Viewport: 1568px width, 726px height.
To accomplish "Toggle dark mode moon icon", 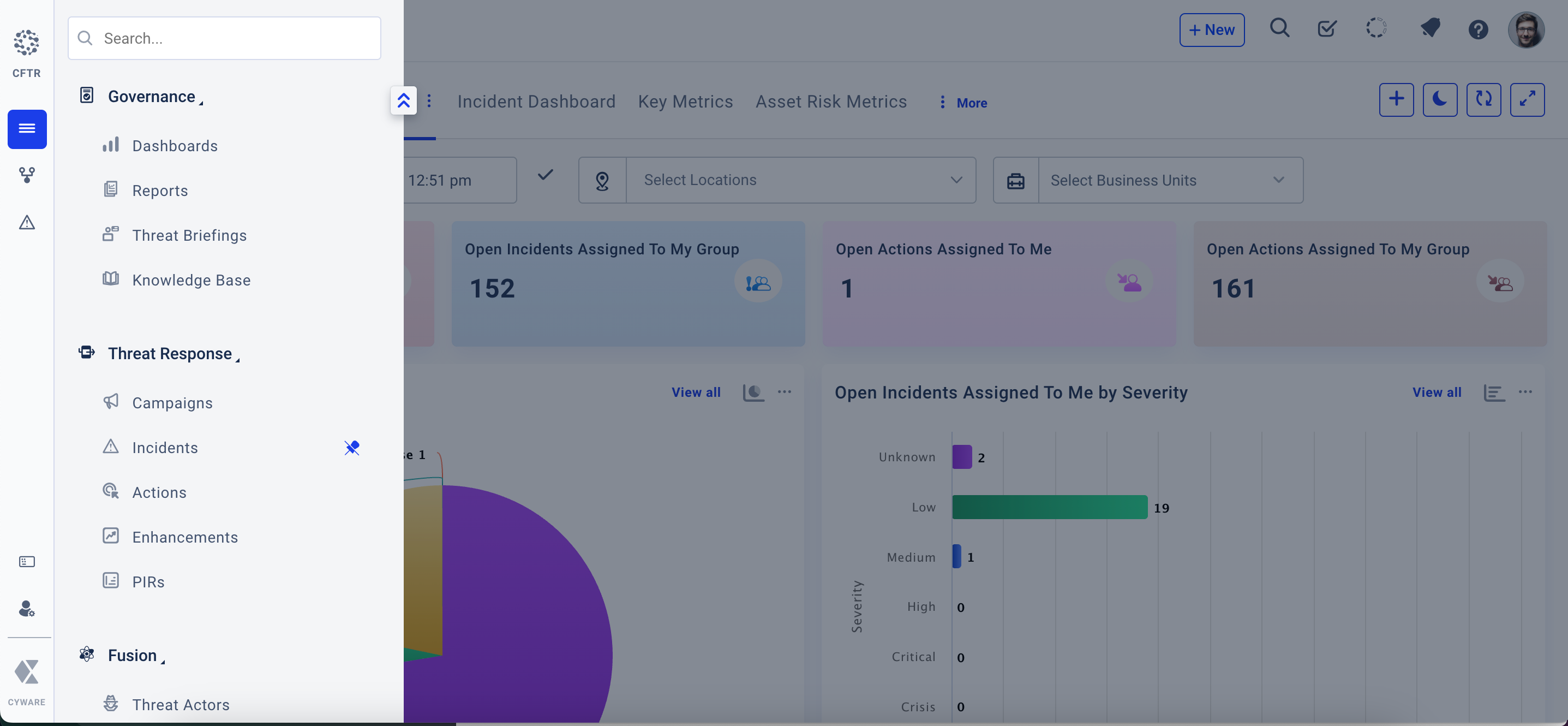I will (1440, 99).
